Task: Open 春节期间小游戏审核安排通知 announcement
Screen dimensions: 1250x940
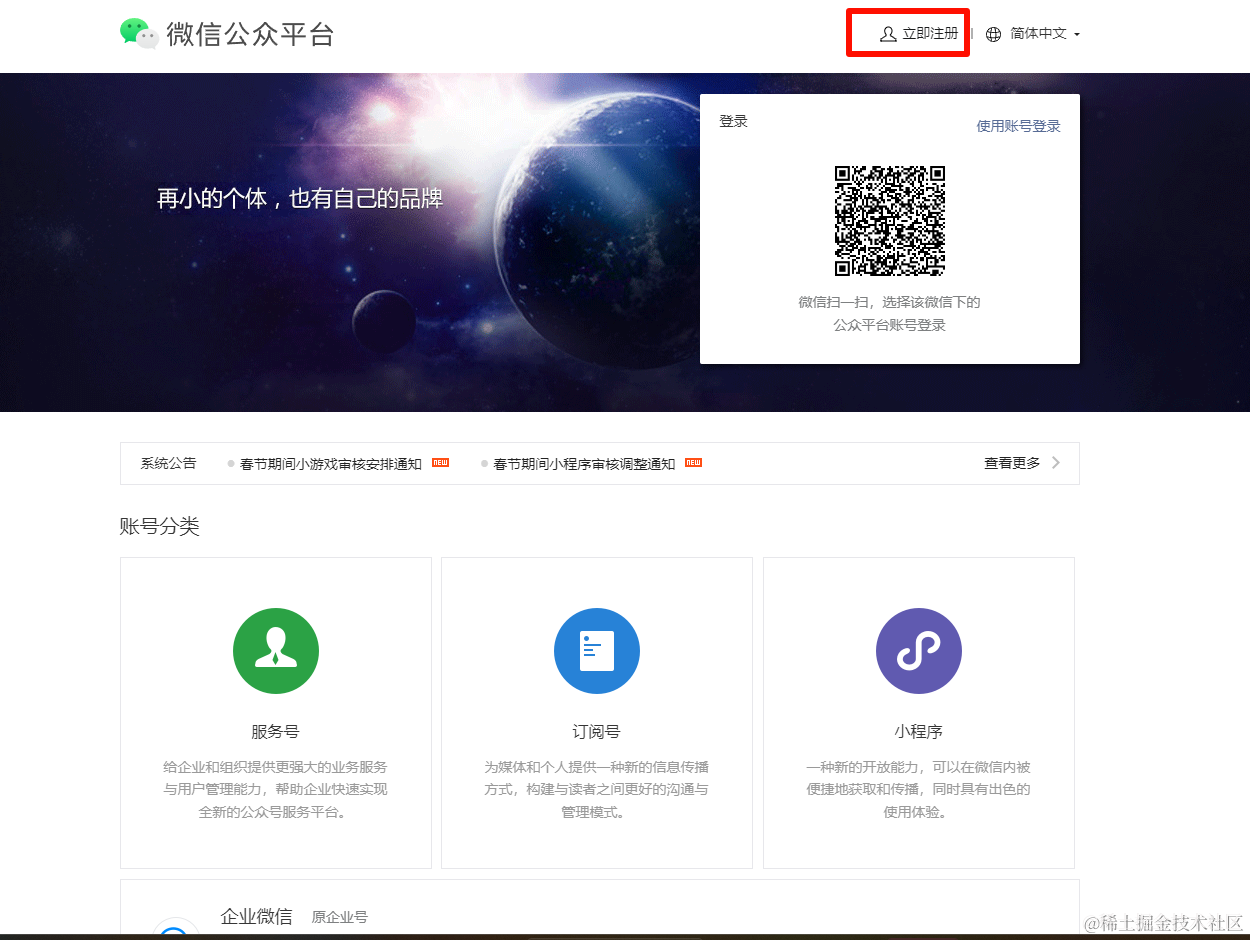Action: pos(331,464)
